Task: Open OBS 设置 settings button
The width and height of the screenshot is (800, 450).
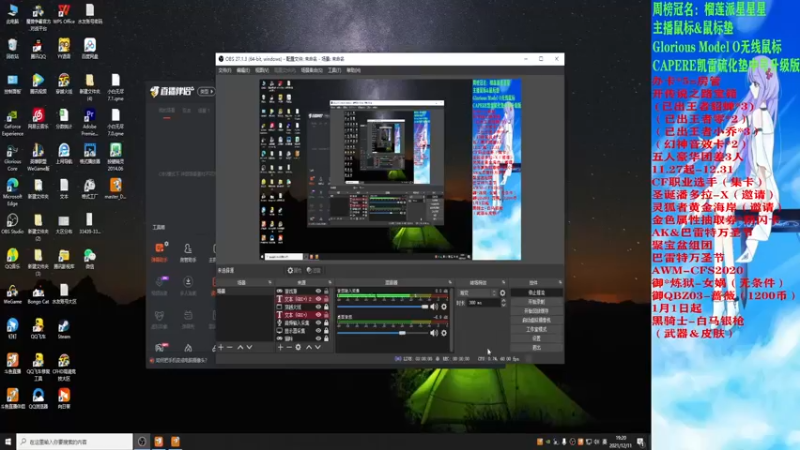Action: click(536, 338)
